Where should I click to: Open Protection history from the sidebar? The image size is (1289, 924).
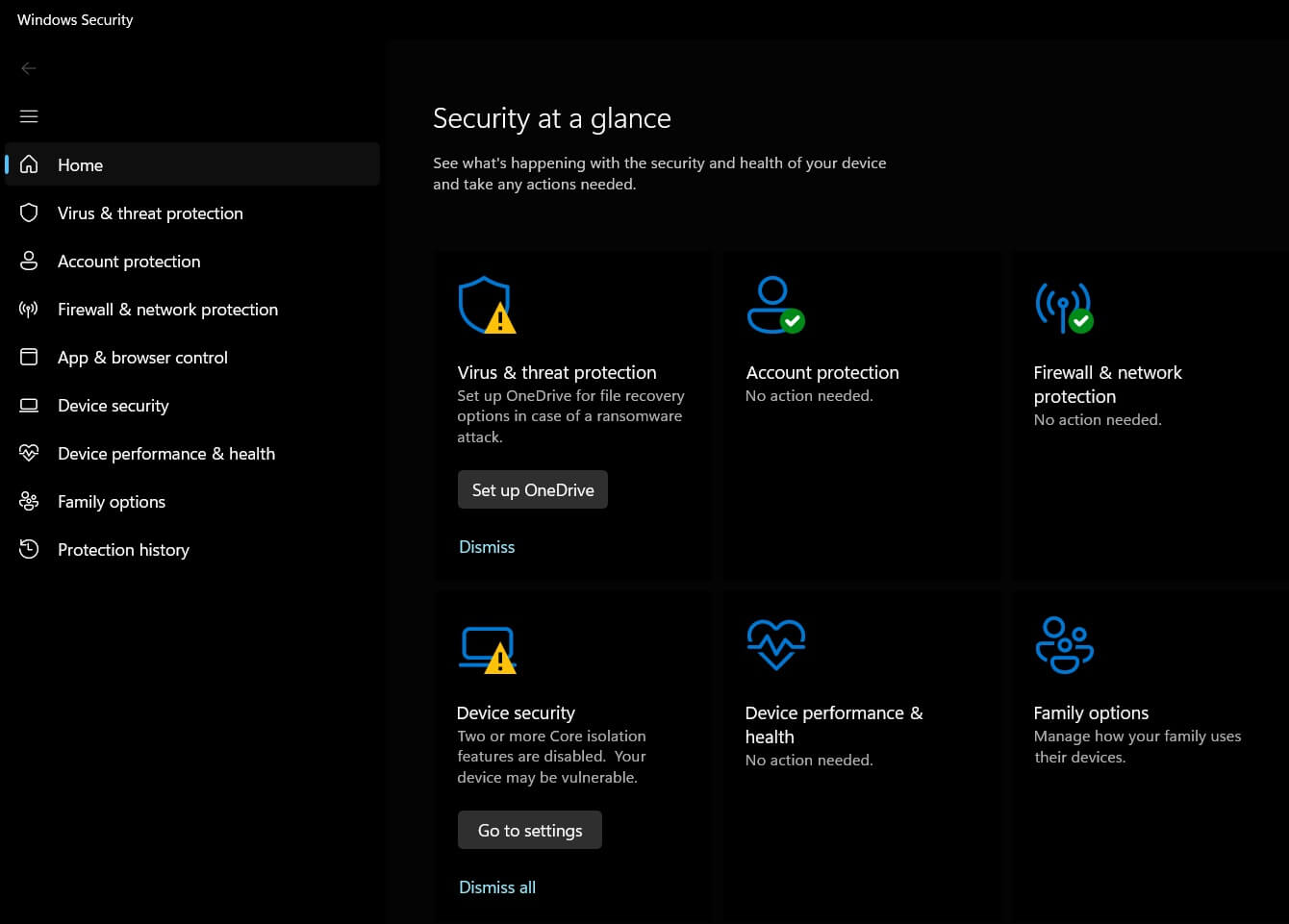point(123,549)
